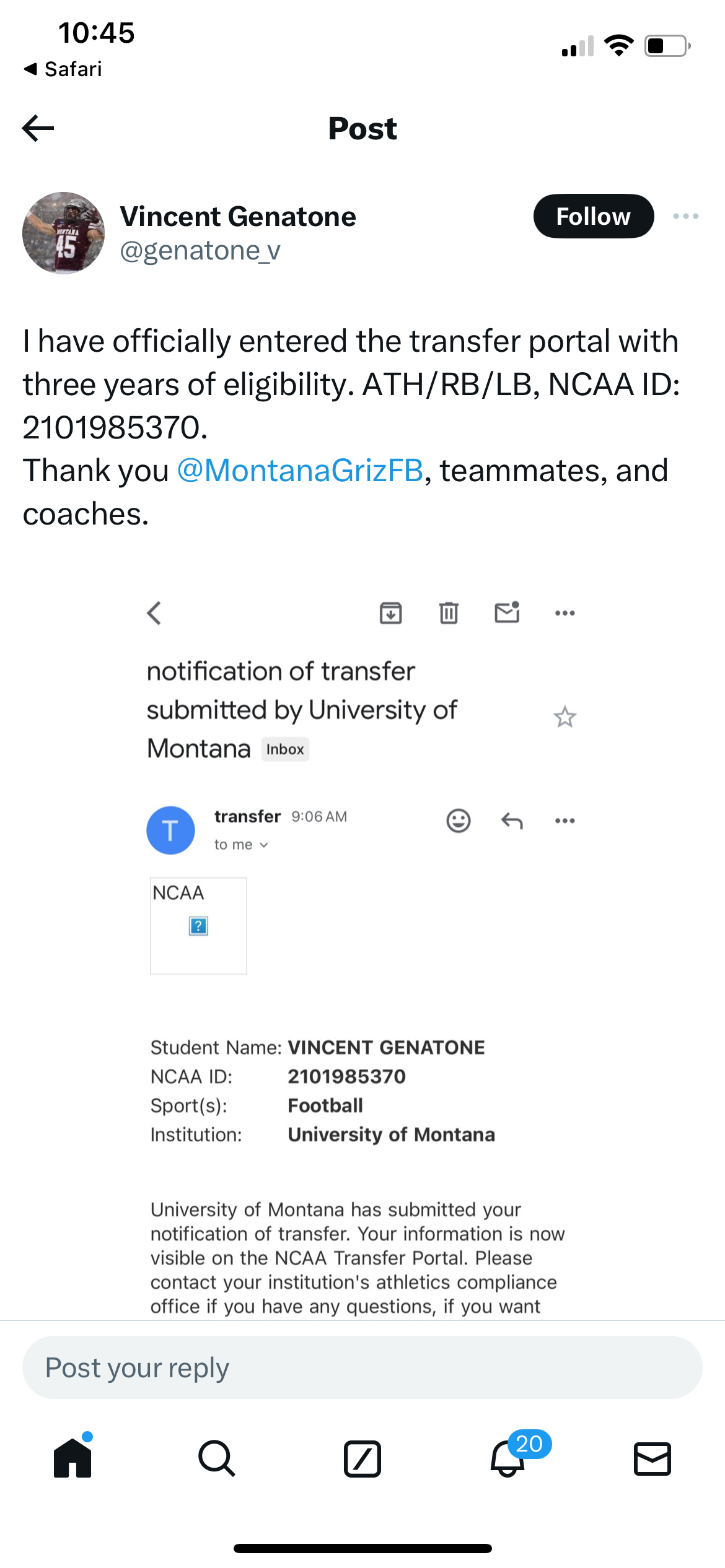Go to the Home tab
Image resolution: width=725 pixels, height=1568 pixels.
click(72, 1458)
